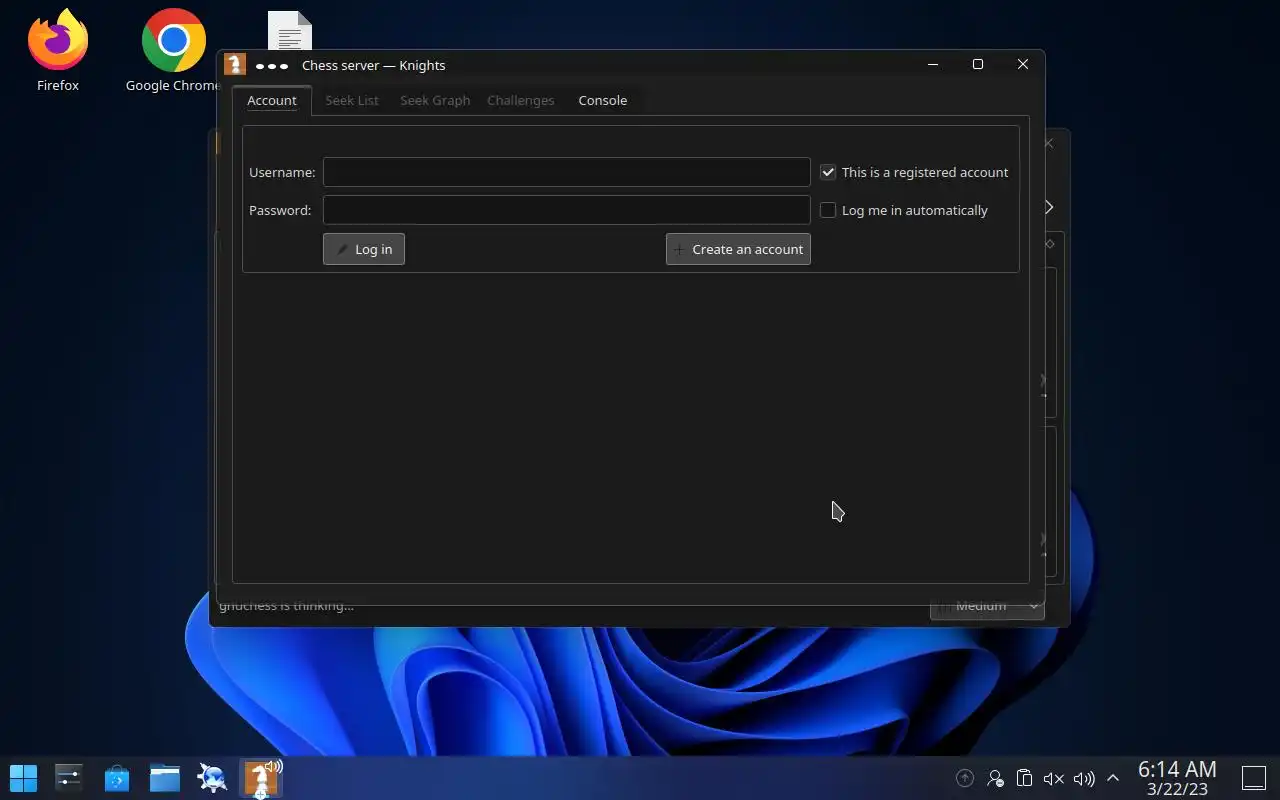
Task: Select the Seek List tab
Action: (352, 100)
